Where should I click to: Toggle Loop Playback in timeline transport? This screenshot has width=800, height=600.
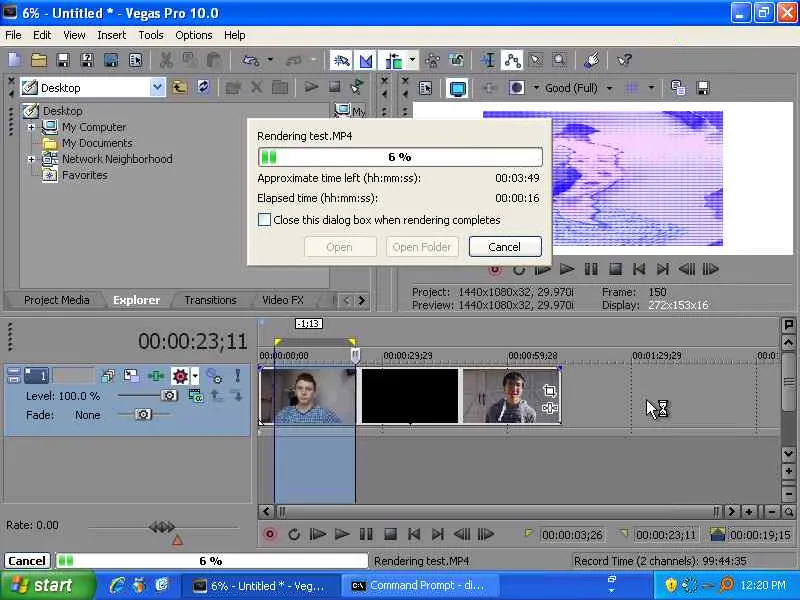[x=293, y=534]
